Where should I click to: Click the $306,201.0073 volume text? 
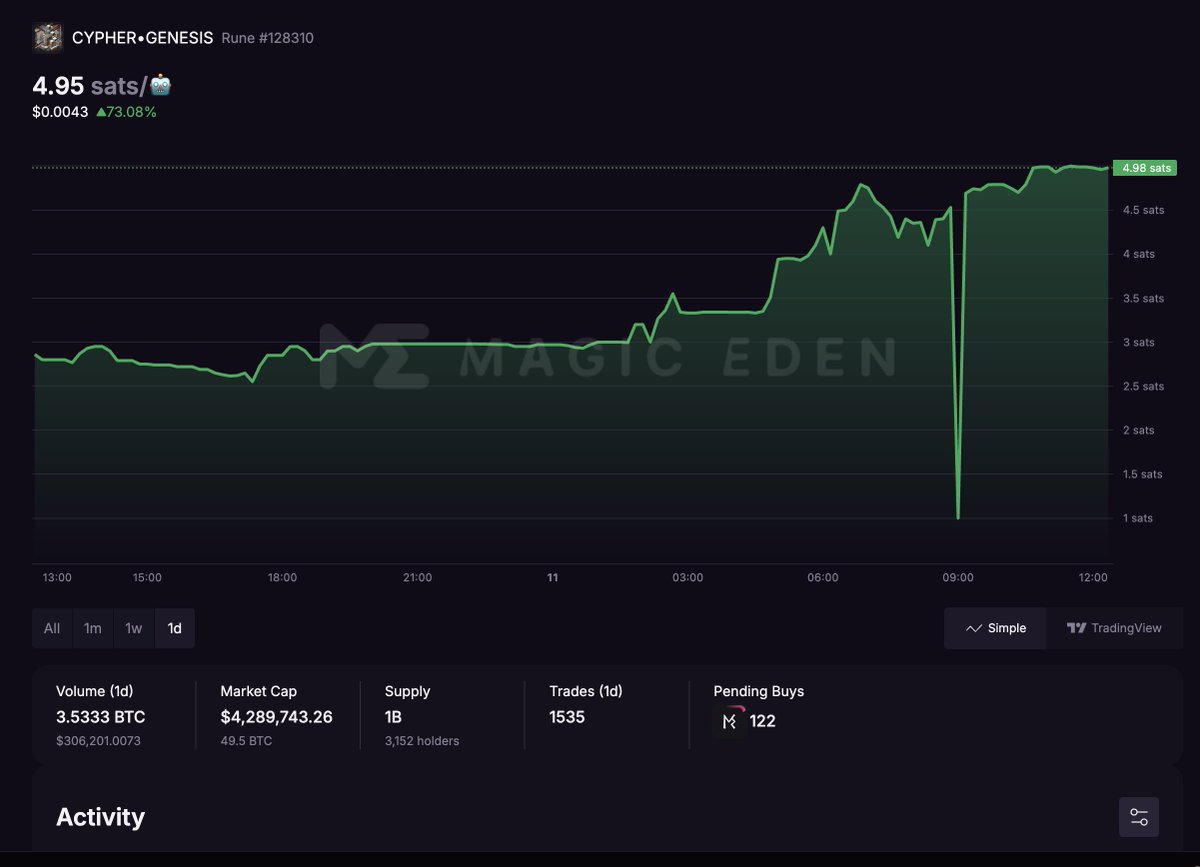pyautogui.click(x=98, y=741)
